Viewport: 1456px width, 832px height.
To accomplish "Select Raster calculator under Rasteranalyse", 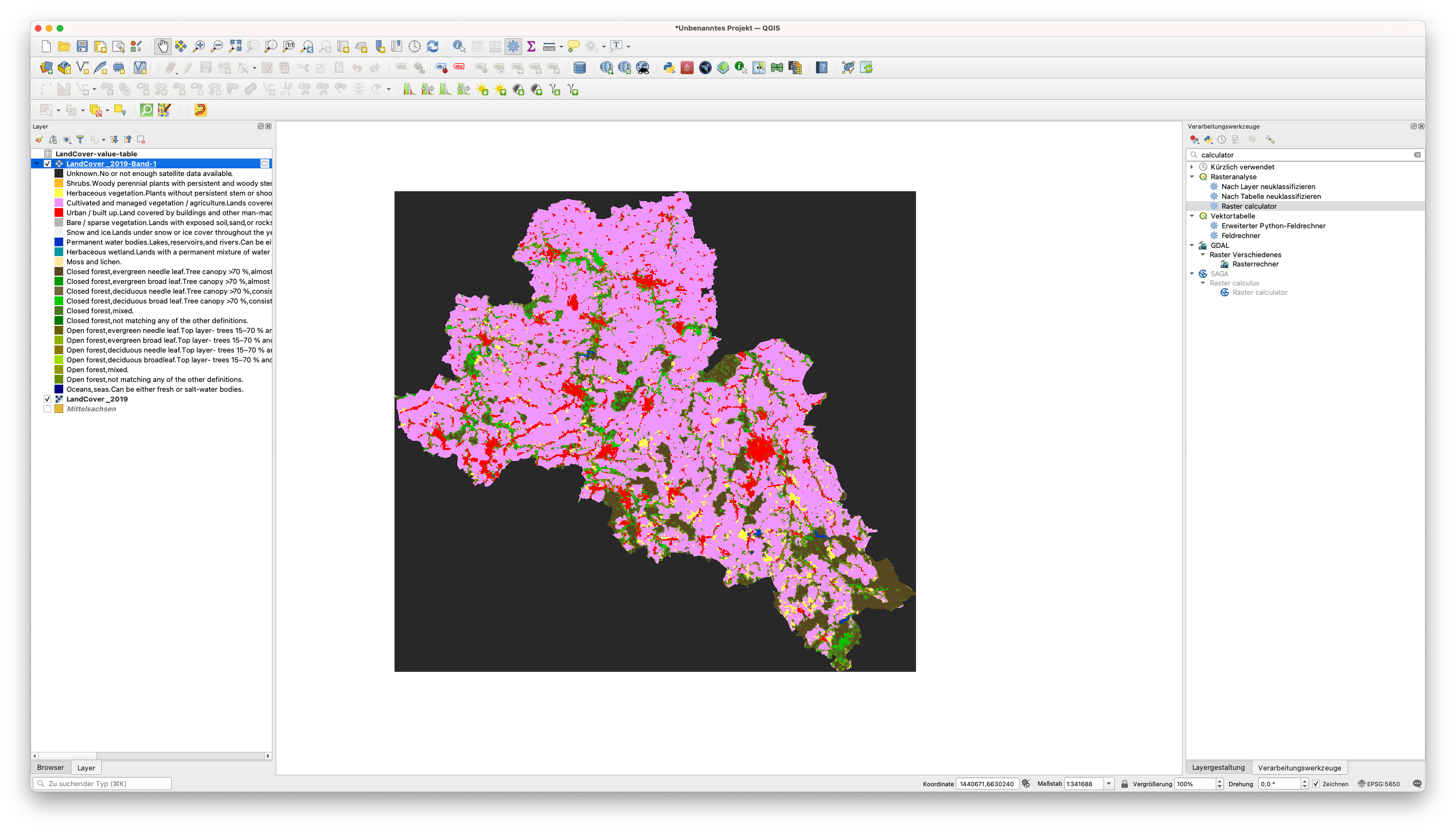I will click(1248, 207).
